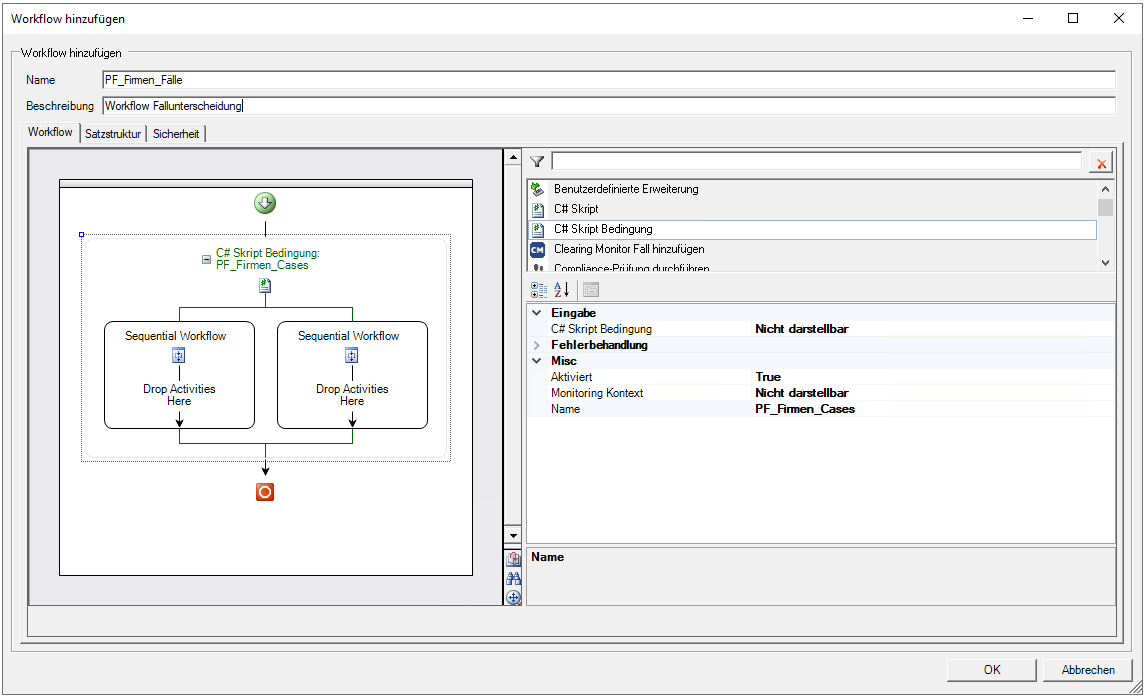This screenshot has width=1146, height=699.
Task: Click the binoculars find icon
Action: 514,578
